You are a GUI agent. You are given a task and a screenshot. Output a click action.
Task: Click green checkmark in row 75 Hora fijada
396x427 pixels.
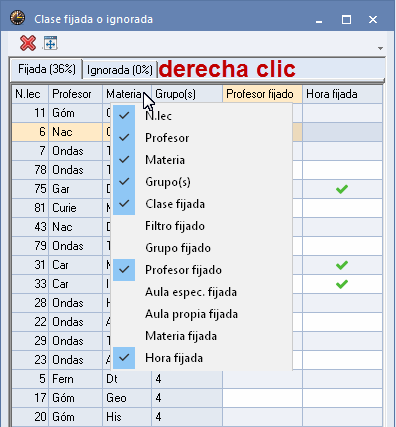point(342,189)
